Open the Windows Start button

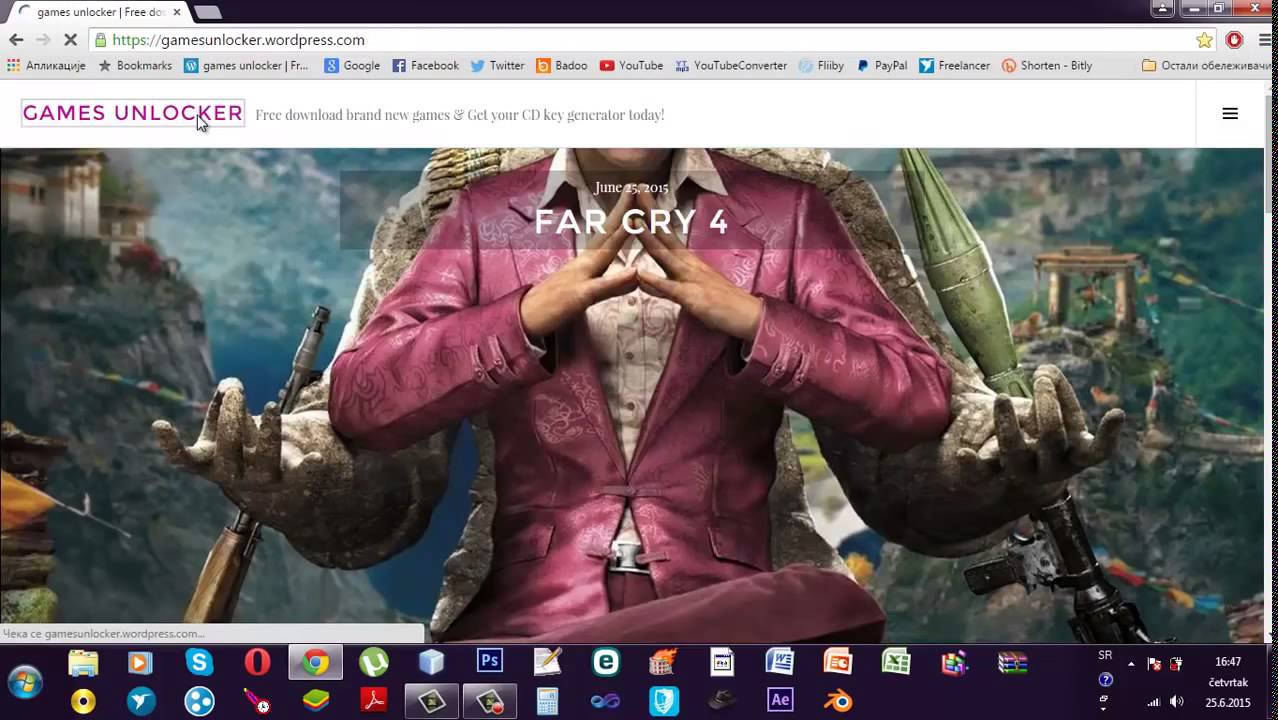[x=25, y=682]
